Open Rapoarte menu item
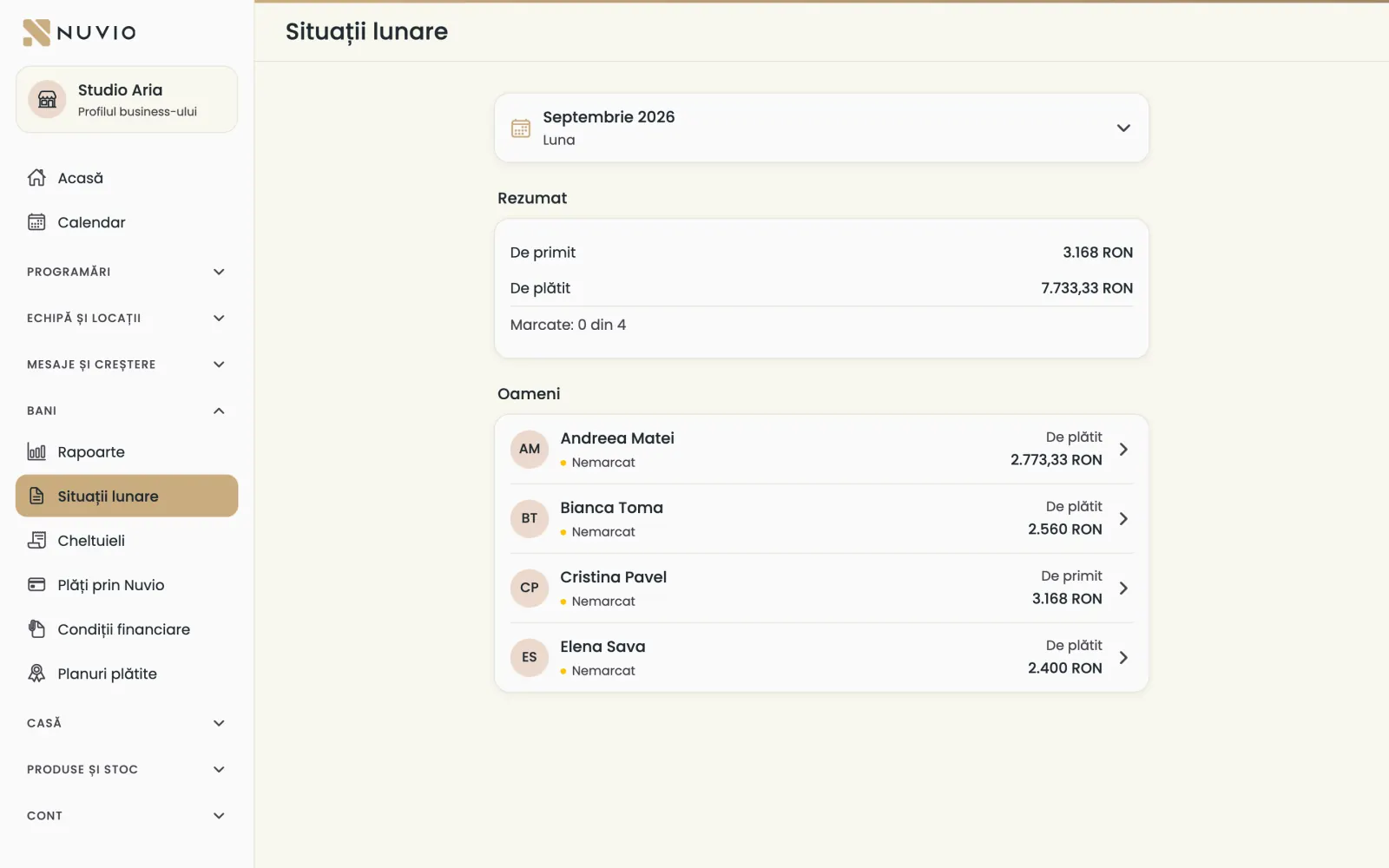1389x868 pixels. [127, 451]
